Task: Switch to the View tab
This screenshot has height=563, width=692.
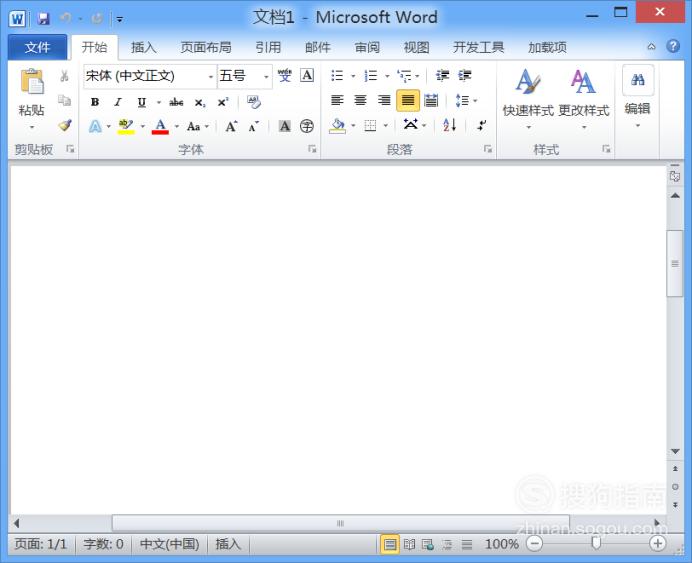Action: pos(417,47)
